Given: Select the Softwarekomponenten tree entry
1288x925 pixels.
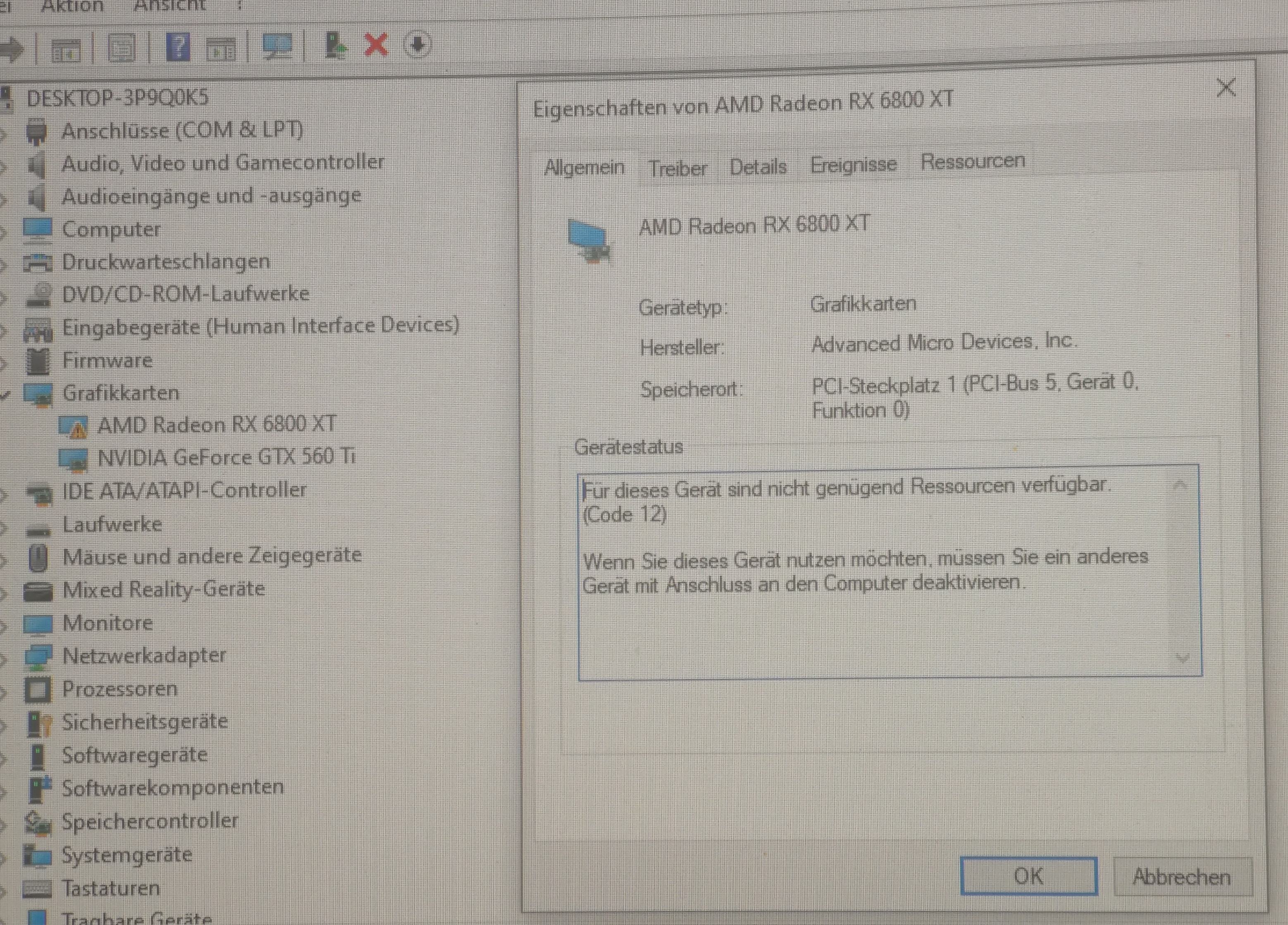Looking at the screenshot, I should 173,788.
